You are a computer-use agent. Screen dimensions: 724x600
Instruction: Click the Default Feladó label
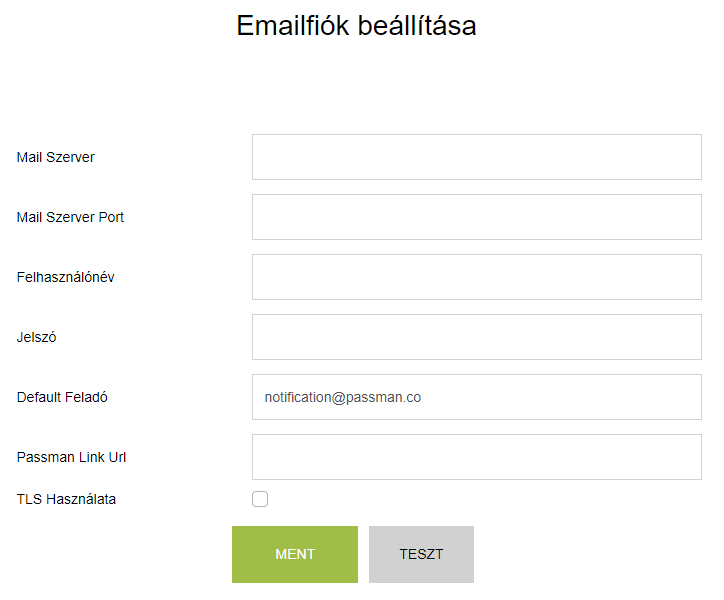pos(62,397)
